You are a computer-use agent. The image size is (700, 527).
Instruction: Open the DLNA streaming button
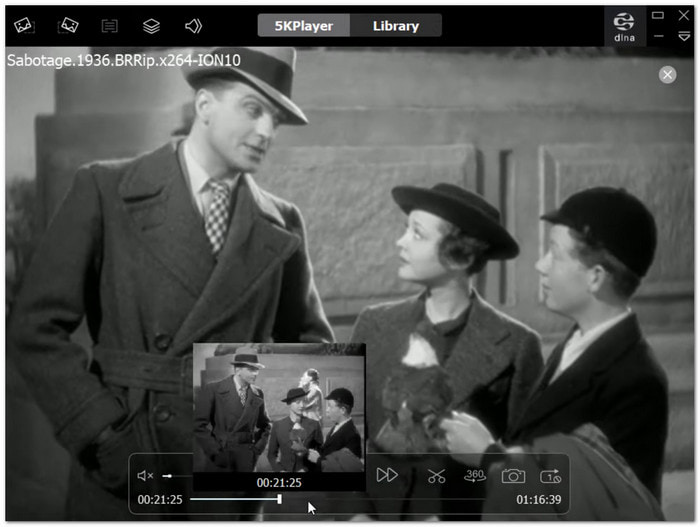pos(624,27)
